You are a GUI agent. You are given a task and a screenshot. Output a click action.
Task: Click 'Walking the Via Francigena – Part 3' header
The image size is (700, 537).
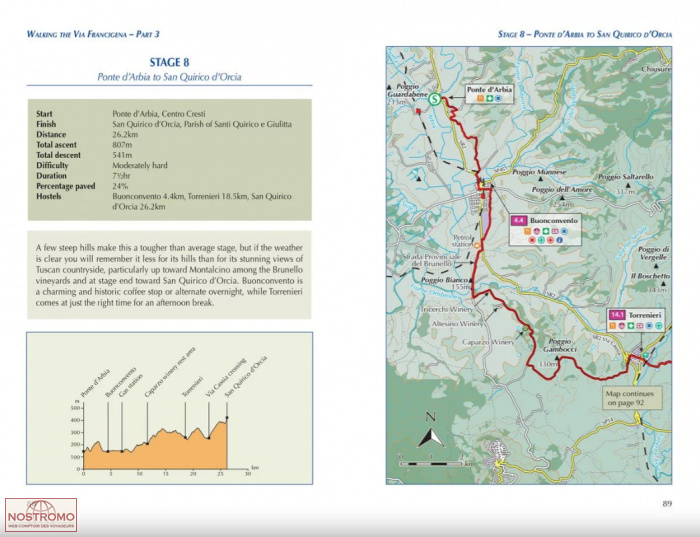93,34
